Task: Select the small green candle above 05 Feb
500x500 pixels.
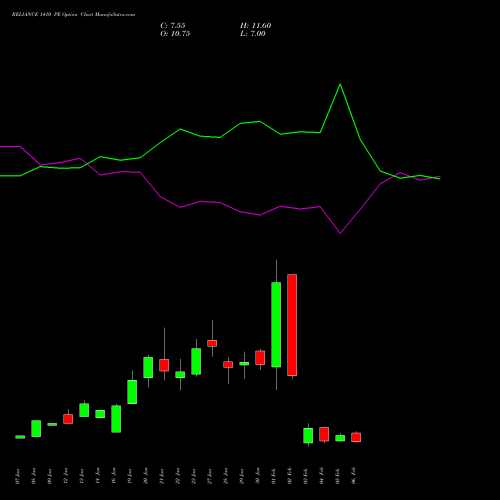Action: tap(340, 438)
